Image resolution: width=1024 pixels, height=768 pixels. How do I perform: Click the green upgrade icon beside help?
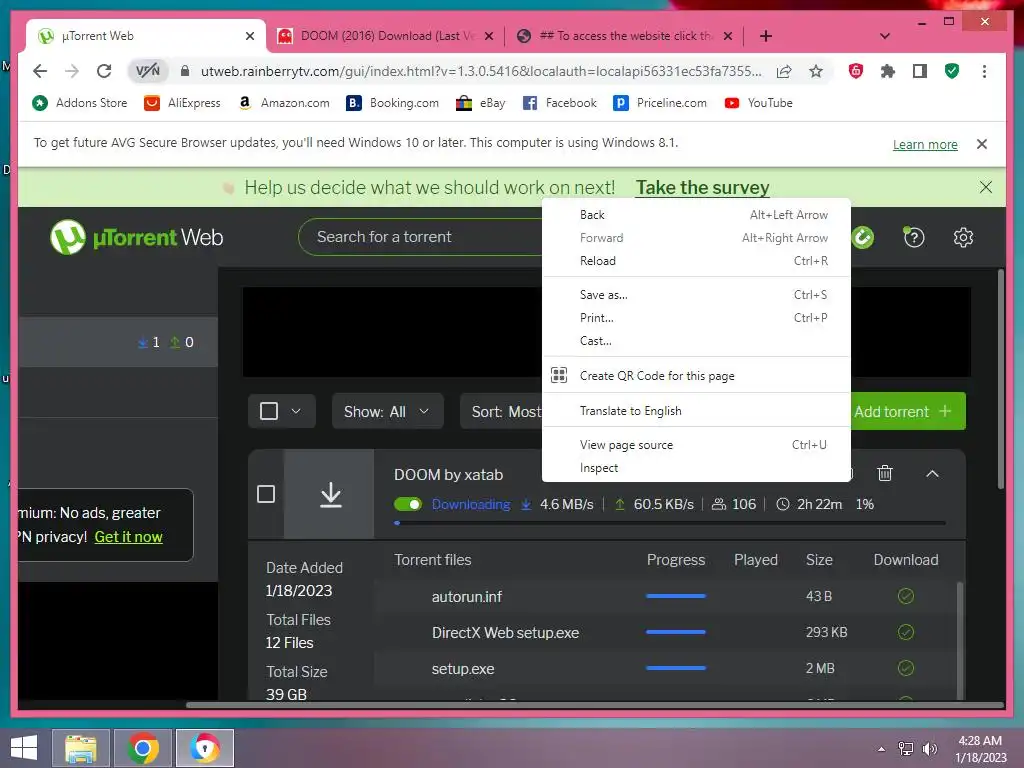point(863,237)
